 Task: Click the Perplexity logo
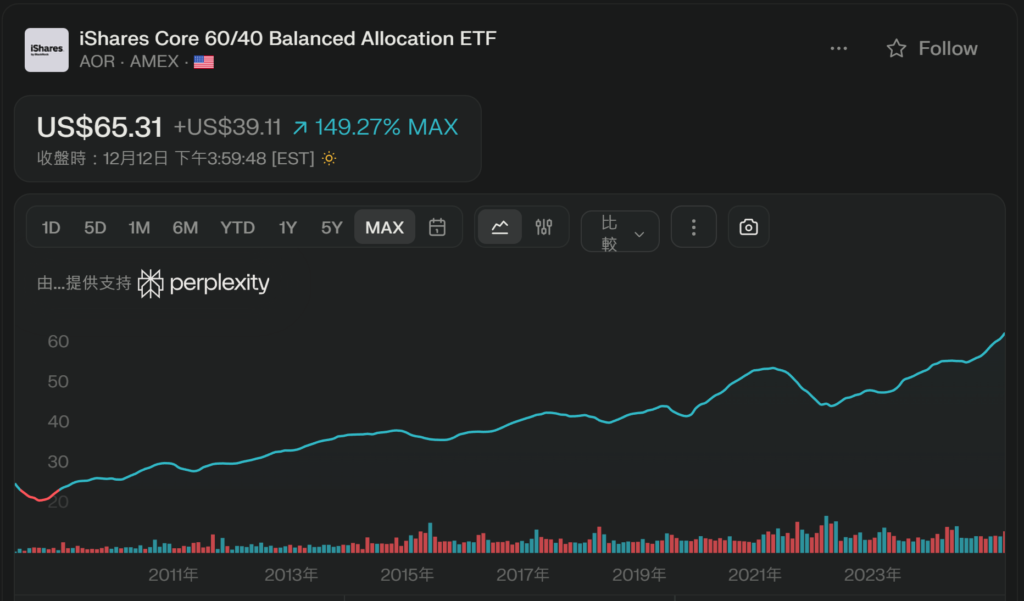[204, 283]
